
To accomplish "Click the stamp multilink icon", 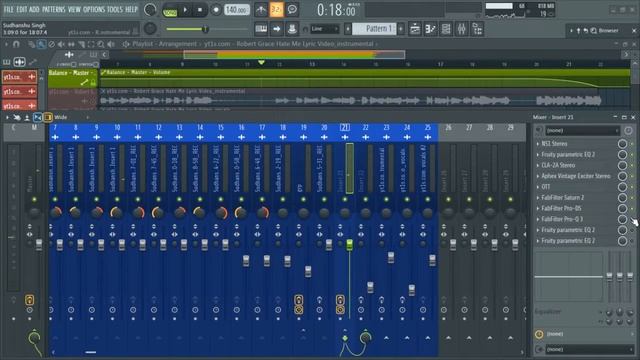I will coord(292,29).
